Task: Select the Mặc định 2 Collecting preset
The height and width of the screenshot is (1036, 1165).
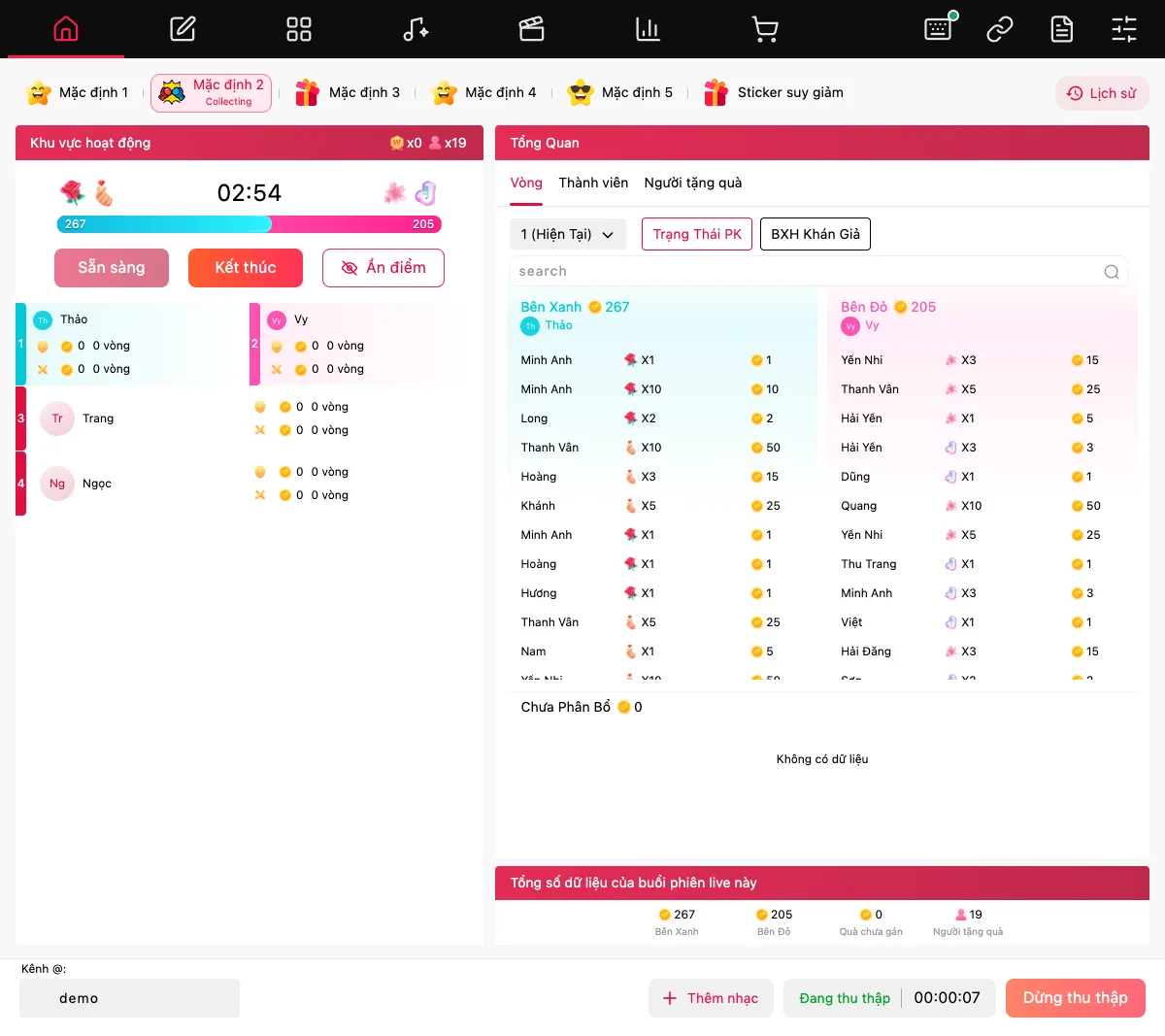Action: [x=211, y=93]
